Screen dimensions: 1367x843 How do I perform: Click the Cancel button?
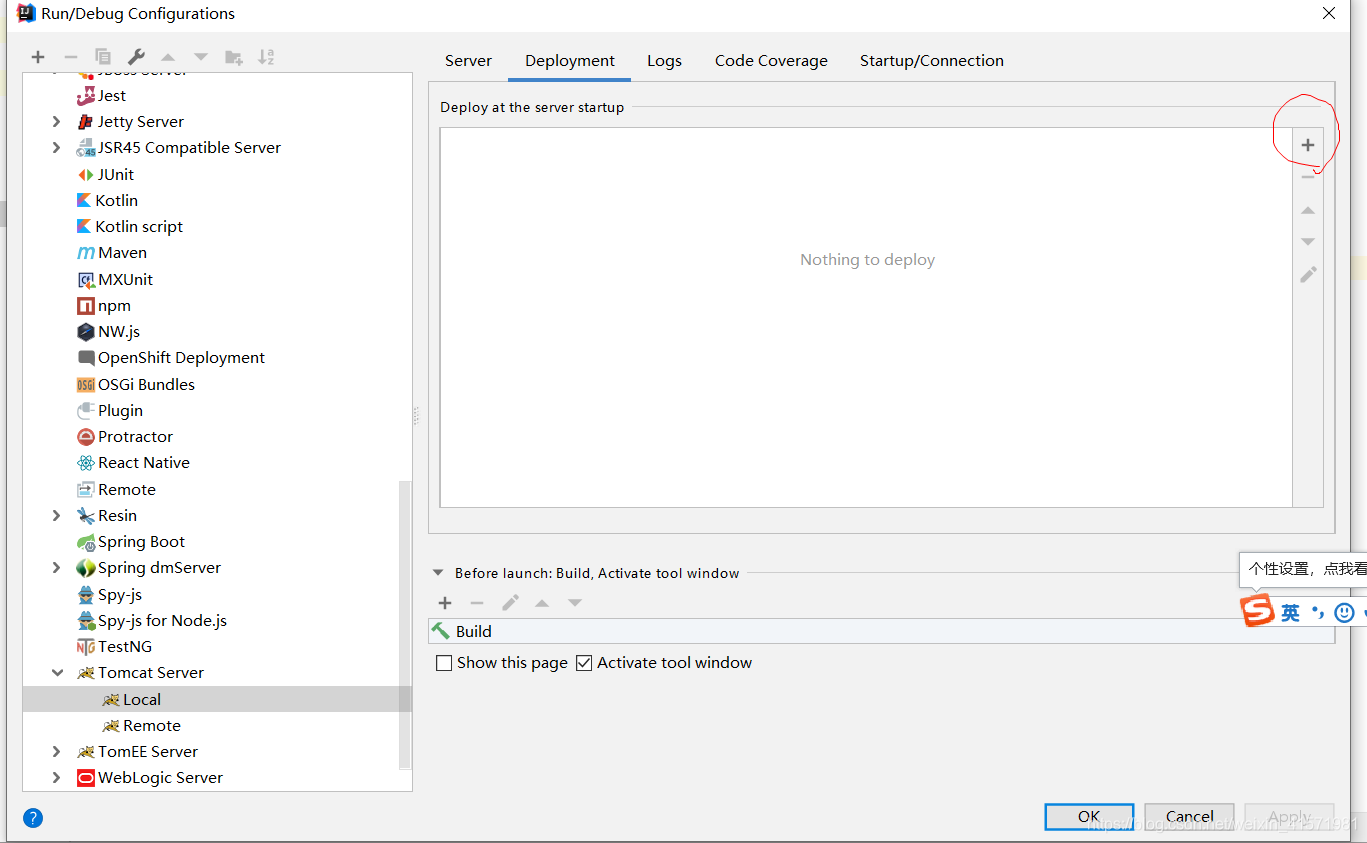(1189, 816)
